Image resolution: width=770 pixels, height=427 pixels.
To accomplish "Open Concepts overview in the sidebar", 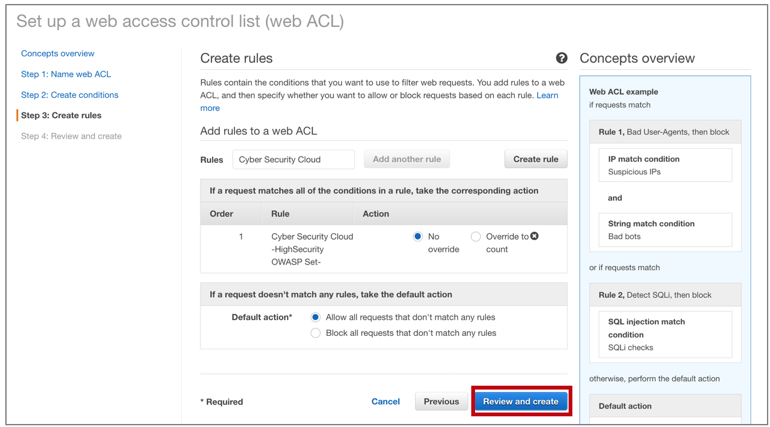I will pos(58,54).
